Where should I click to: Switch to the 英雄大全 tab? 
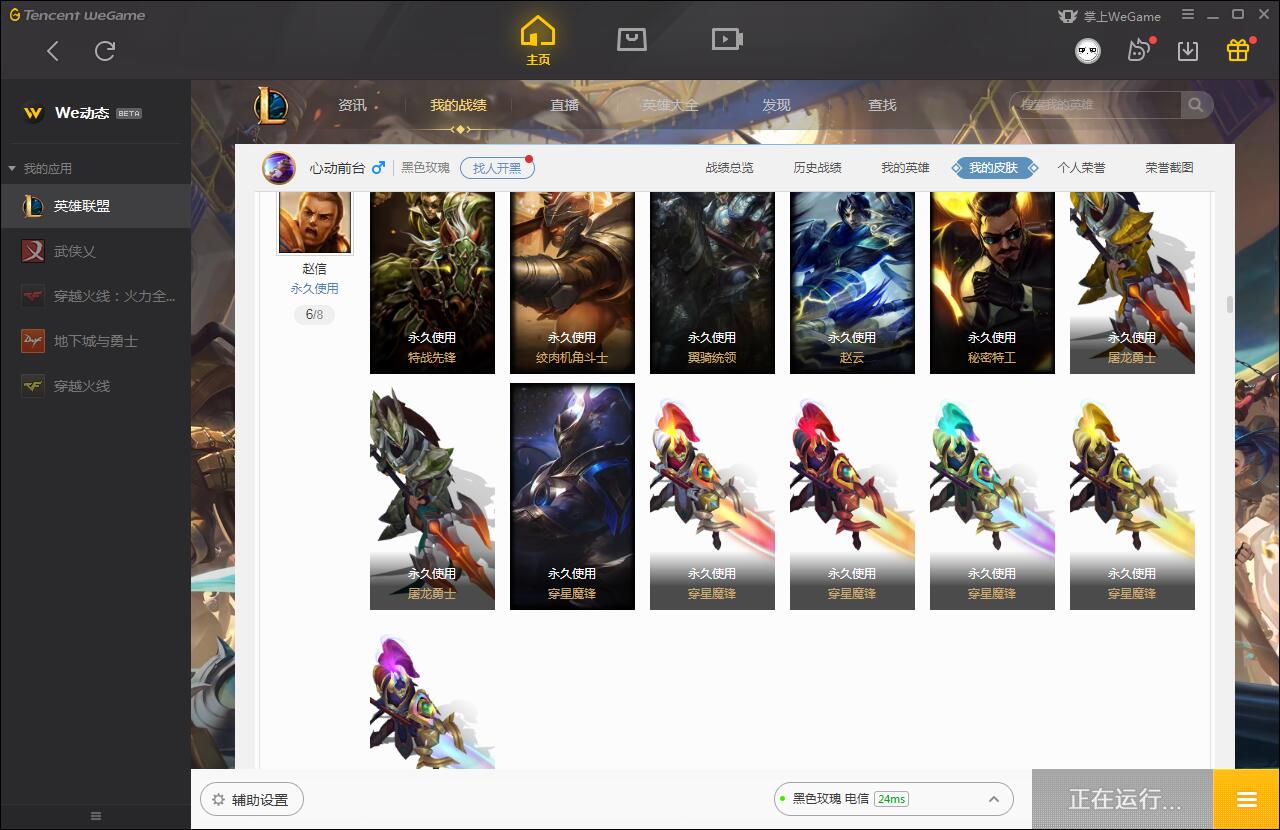coord(670,105)
